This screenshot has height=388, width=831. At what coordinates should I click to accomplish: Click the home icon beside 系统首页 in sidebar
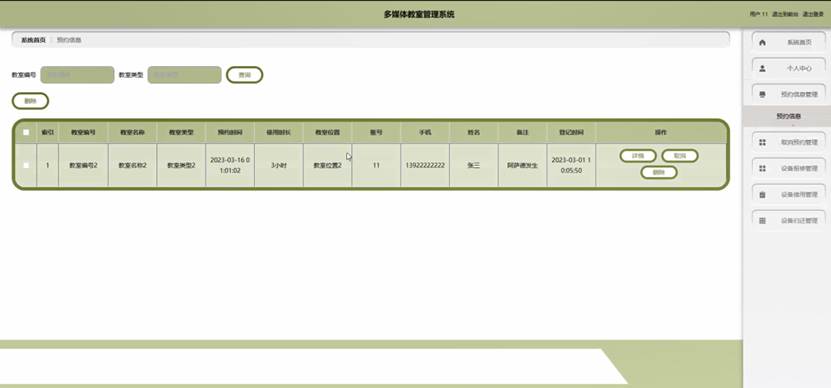coord(762,42)
